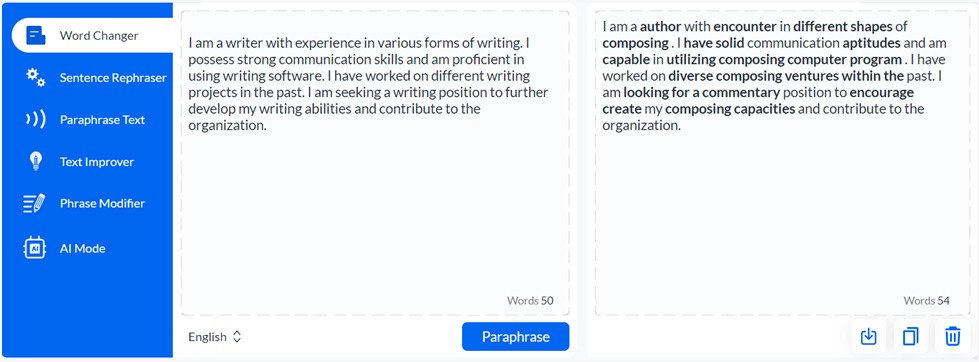
Task: Click the Text Improver lightbulb icon
Action: (36, 162)
